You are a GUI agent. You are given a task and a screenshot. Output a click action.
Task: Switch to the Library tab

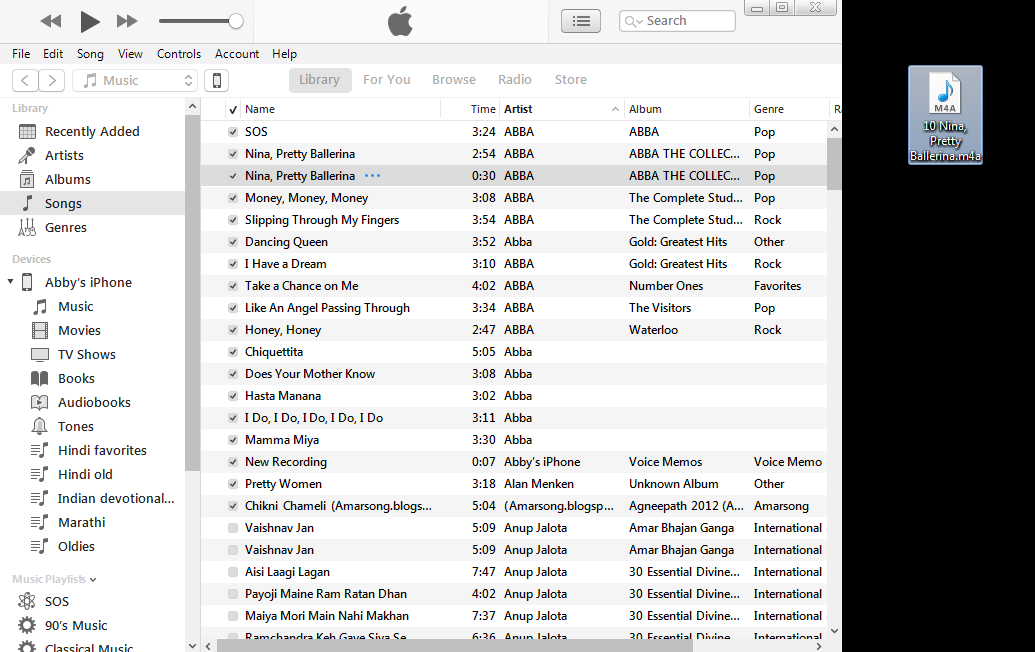coord(319,80)
